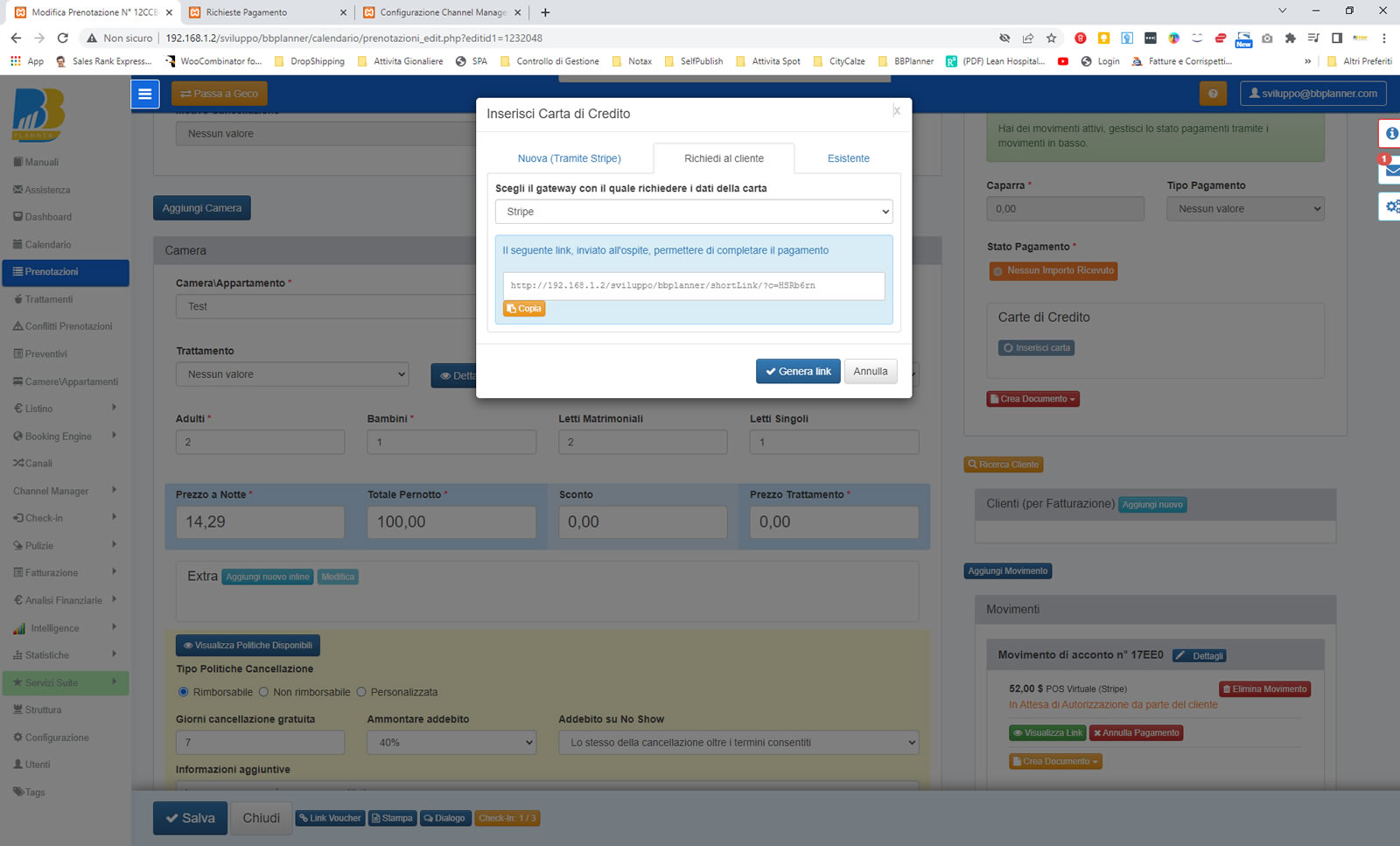Switch to Nuova (Tramite Stripe) tab
Image resolution: width=1400 pixels, height=846 pixels.
pos(569,158)
